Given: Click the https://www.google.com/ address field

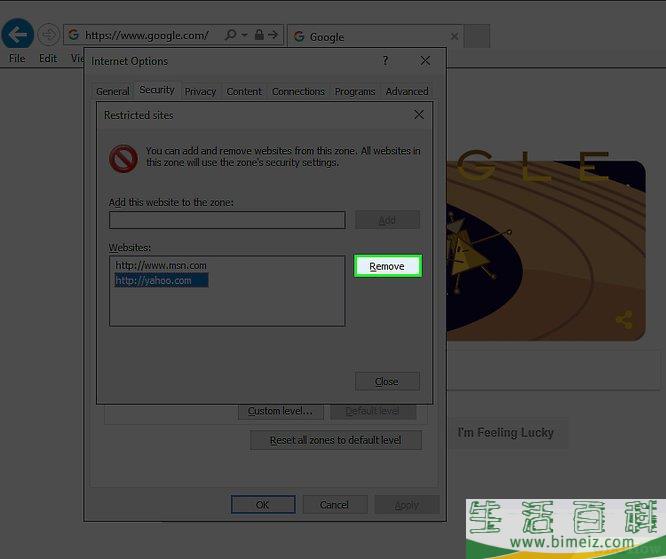Looking at the screenshot, I should click(147, 35).
